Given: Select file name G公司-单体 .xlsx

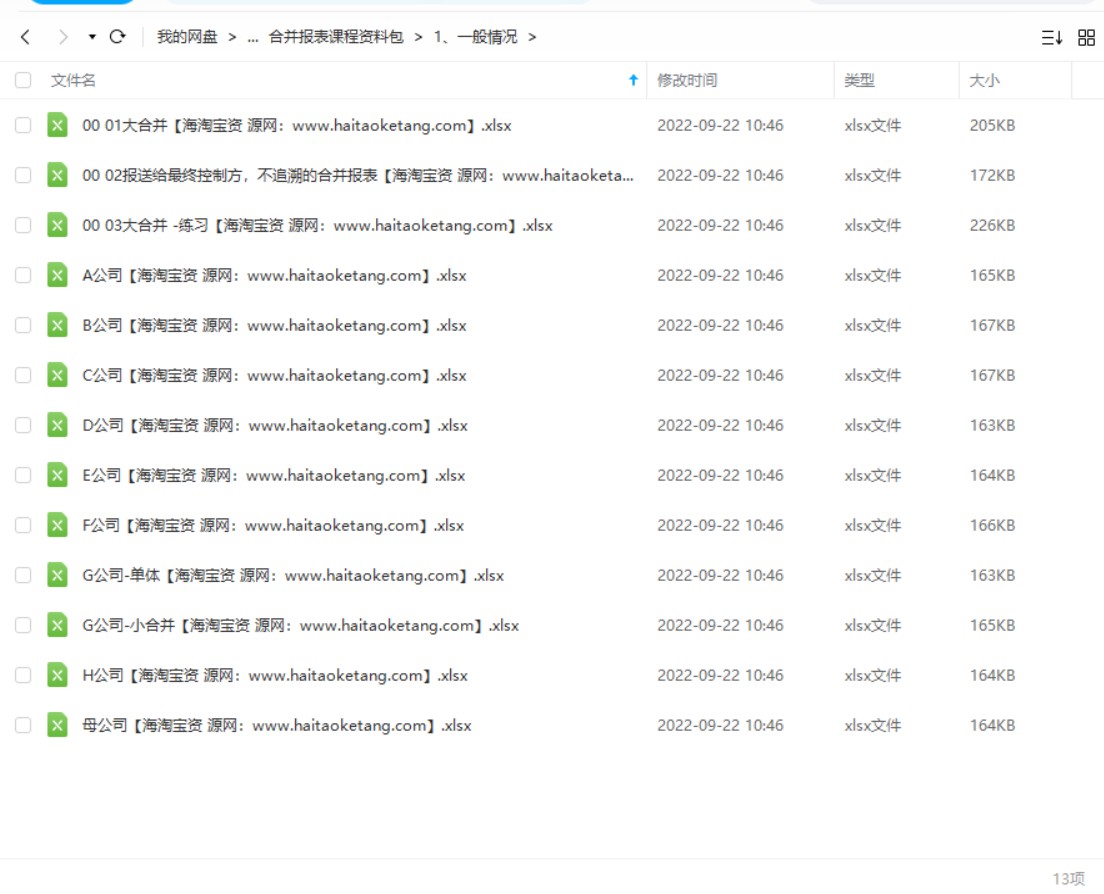Looking at the screenshot, I should point(293,575).
